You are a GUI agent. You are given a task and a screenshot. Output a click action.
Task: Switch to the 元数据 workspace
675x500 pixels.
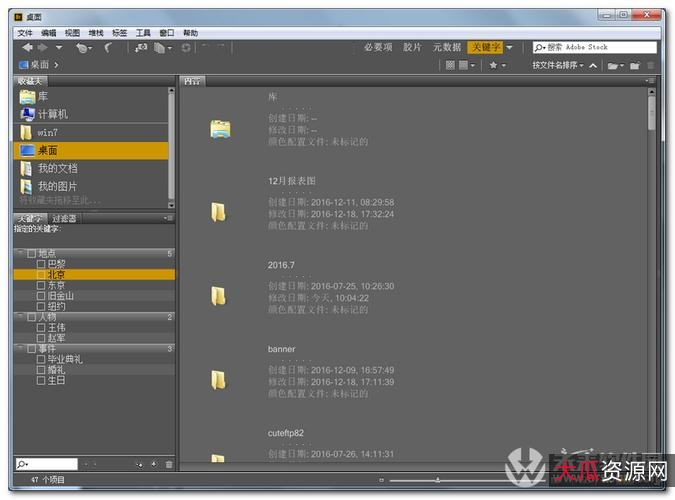click(x=447, y=47)
